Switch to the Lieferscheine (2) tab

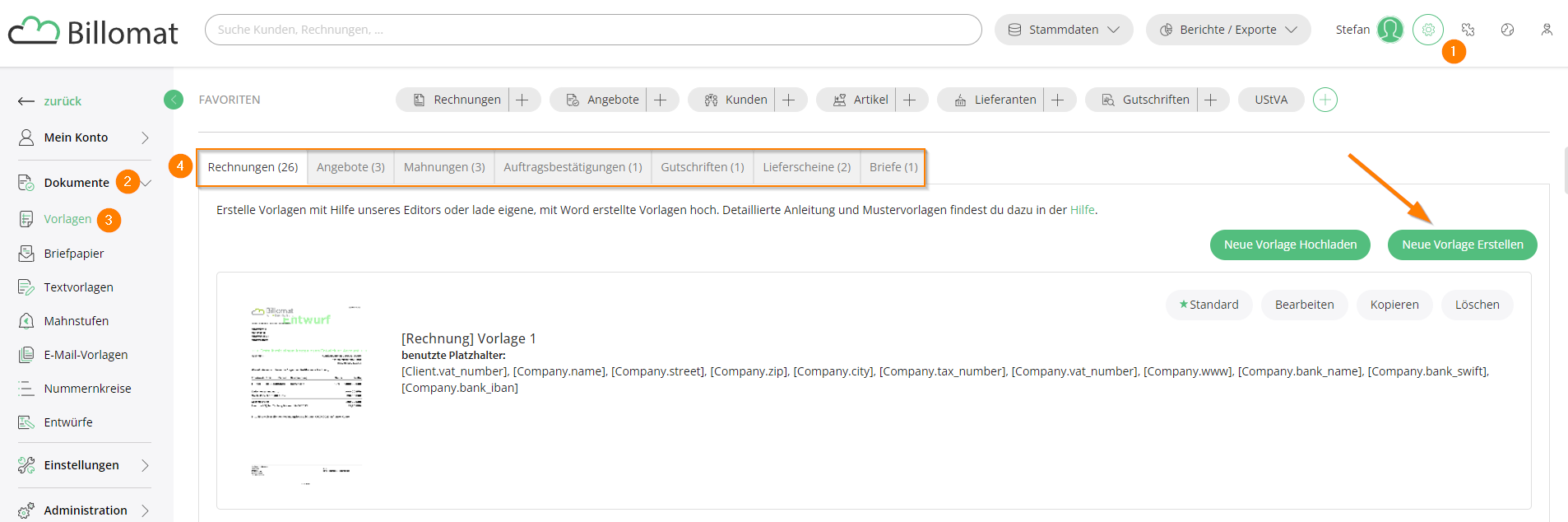coord(807,167)
